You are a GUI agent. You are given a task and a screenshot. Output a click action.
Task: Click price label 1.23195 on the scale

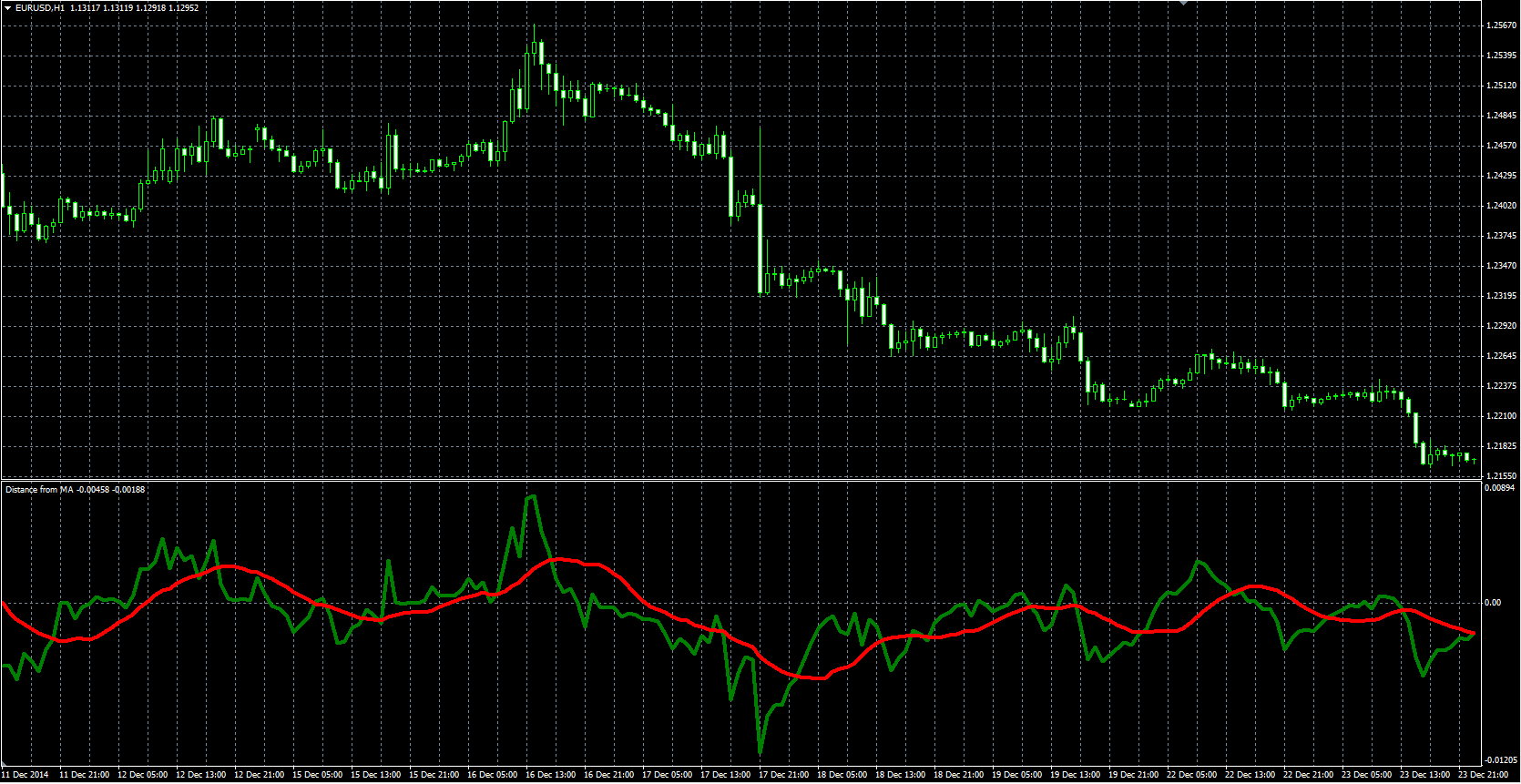pyautogui.click(x=1501, y=296)
